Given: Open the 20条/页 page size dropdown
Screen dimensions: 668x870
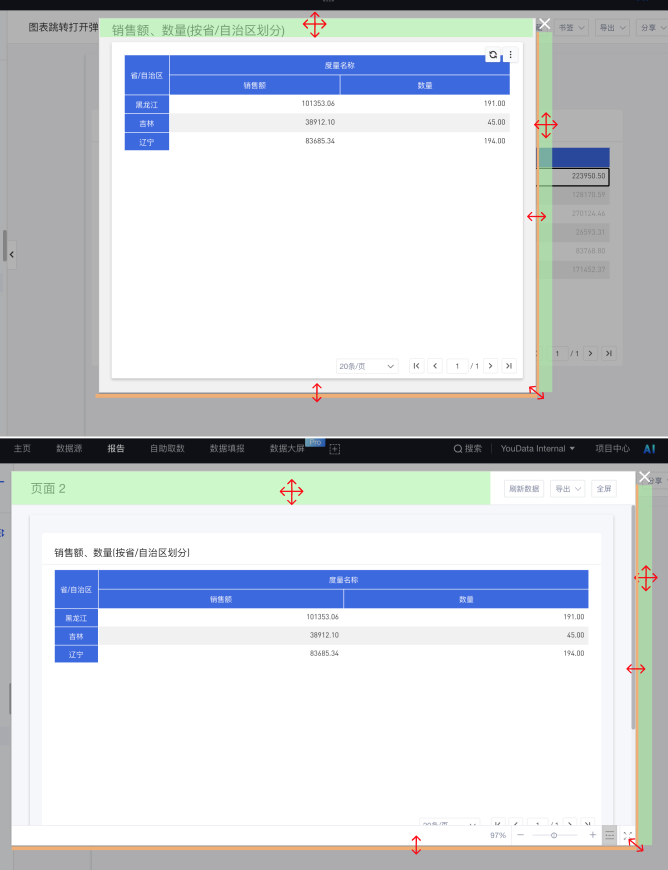Looking at the screenshot, I should (367, 366).
